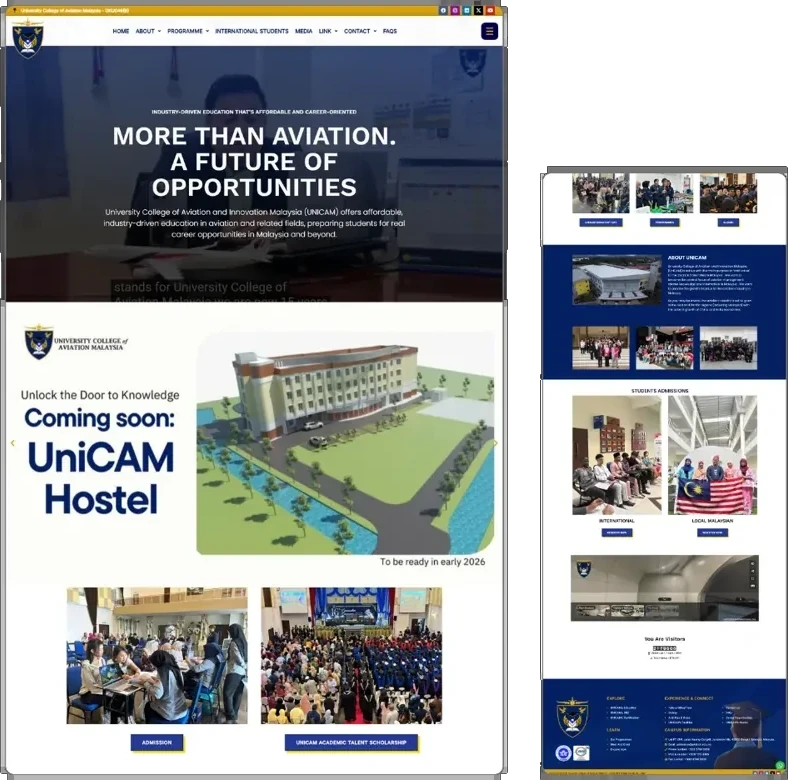Click the "EXPLORE" footer heading

[616, 698]
